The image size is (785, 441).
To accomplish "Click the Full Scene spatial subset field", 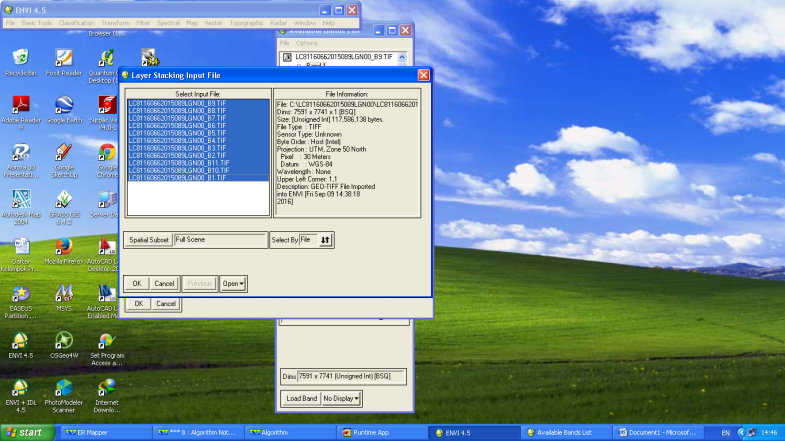I will [x=220, y=240].
